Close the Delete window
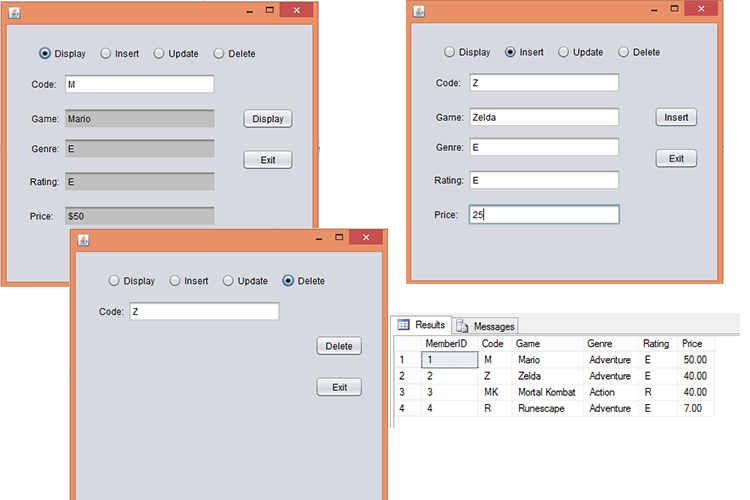The image size is (750, 500). (x=366, y=237)
